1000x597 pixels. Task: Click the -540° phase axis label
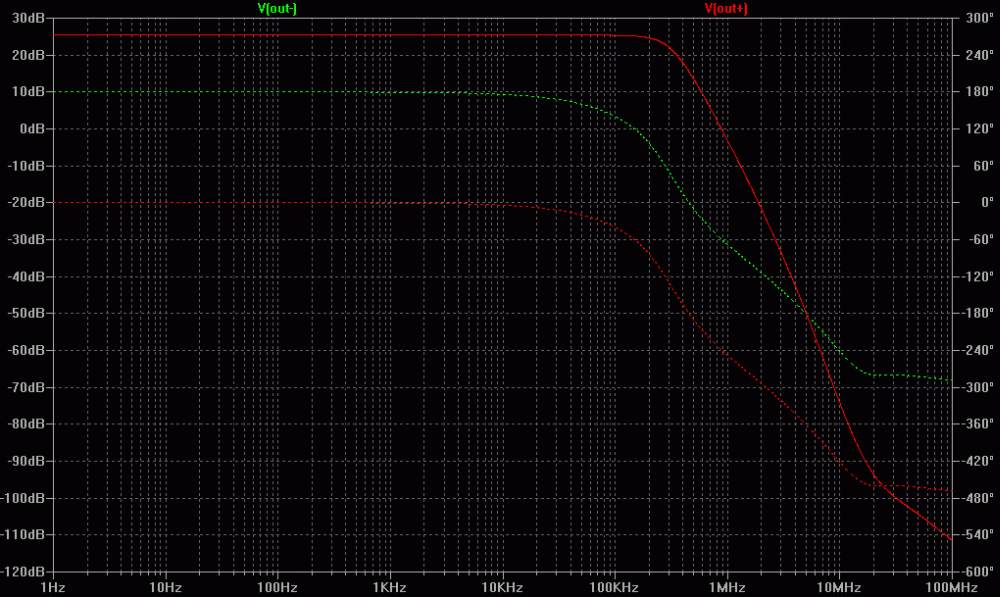[x=977, y=534]
